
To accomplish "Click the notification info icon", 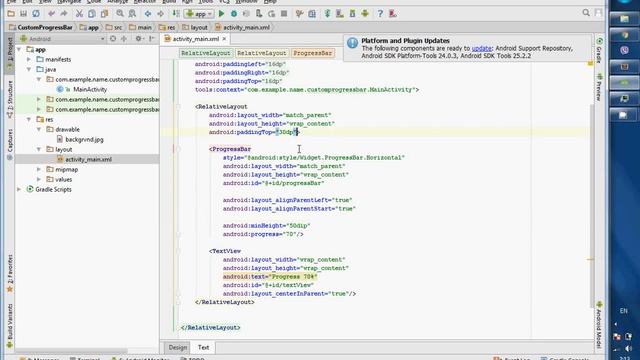I will click(x=353, y=42).
